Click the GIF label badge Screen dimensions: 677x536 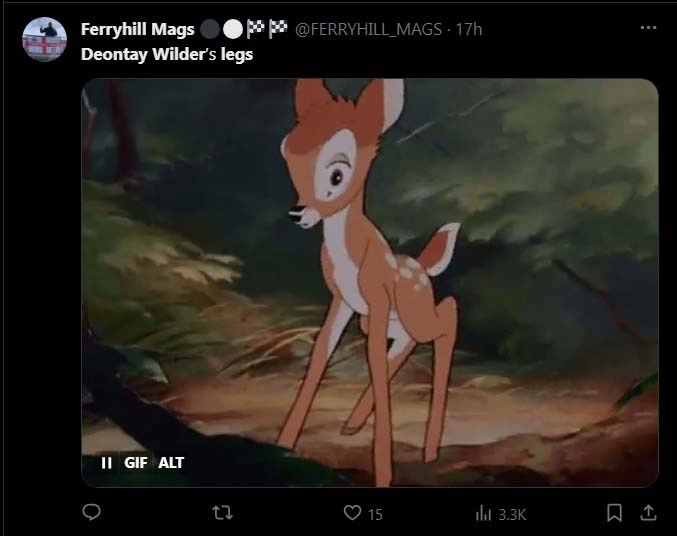click(136, 462)
